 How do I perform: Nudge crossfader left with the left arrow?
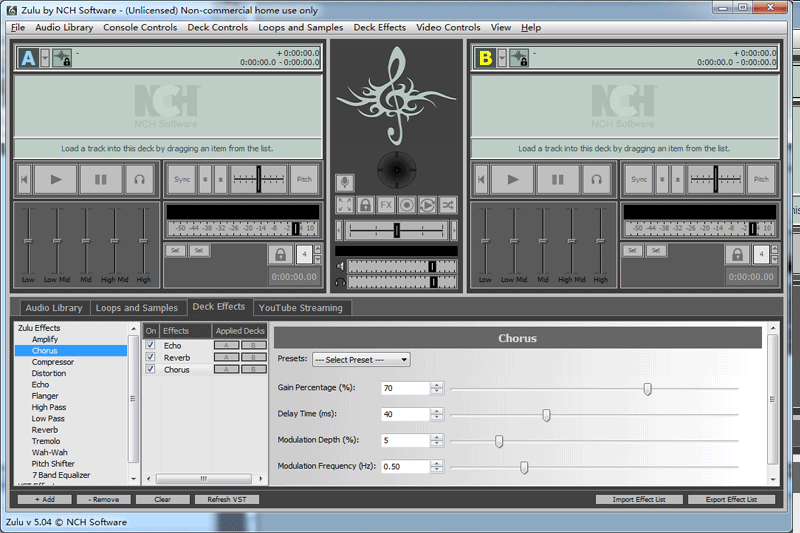pos(339,230)
